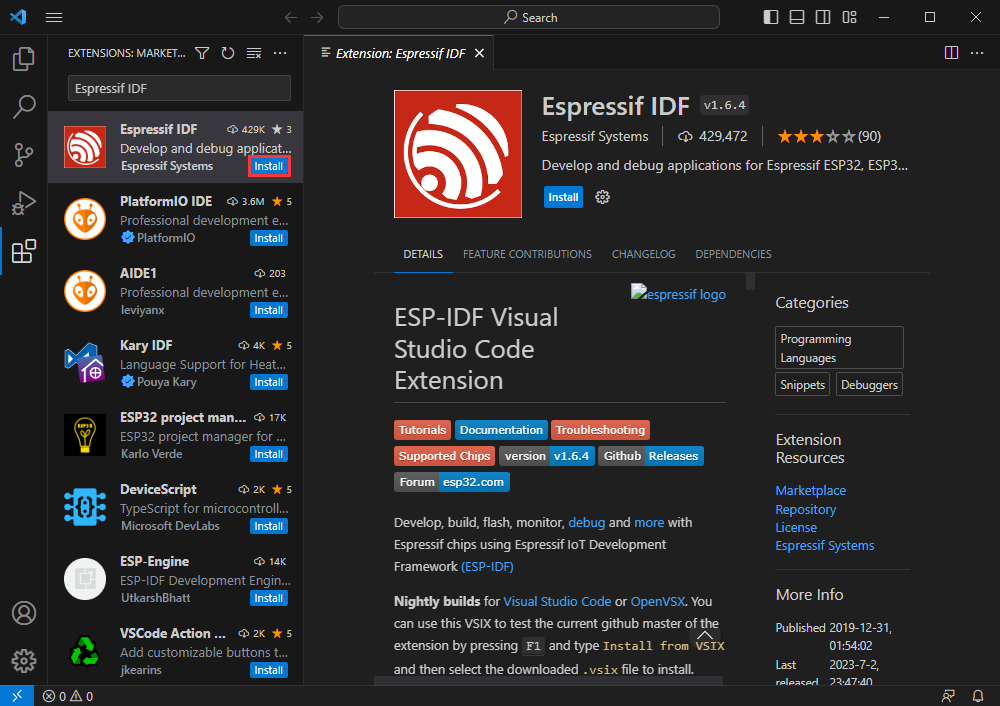
Task: Install the AIDE1 extension
Action: 268,310
